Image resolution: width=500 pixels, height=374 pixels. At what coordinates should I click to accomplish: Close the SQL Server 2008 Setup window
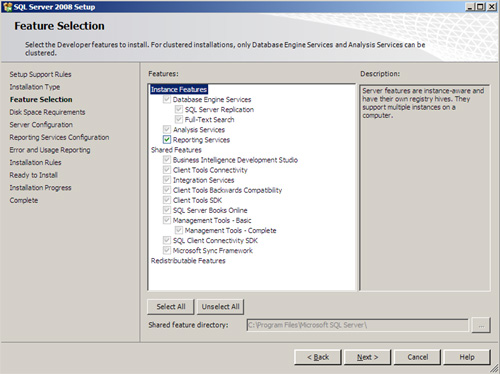point(492,7)
